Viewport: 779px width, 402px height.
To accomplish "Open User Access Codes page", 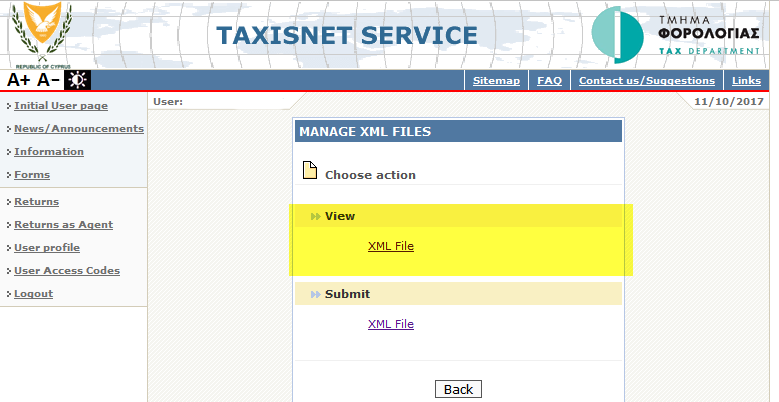I will (66, 271).
